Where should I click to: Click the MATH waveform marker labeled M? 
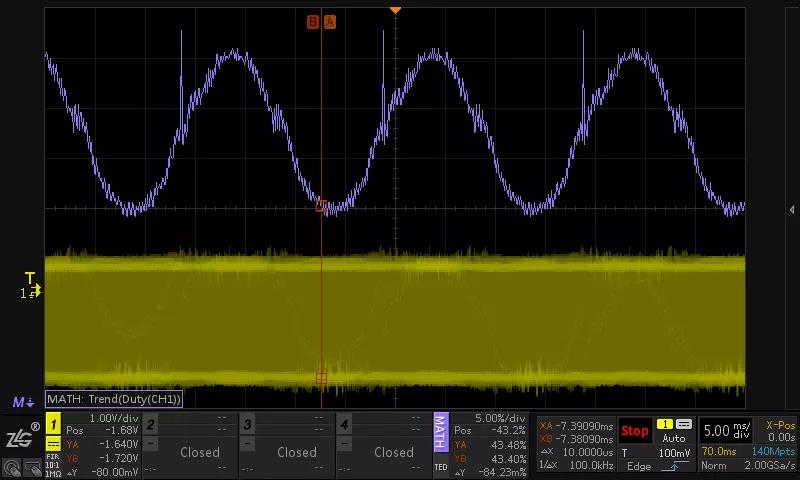coord(22,402)
